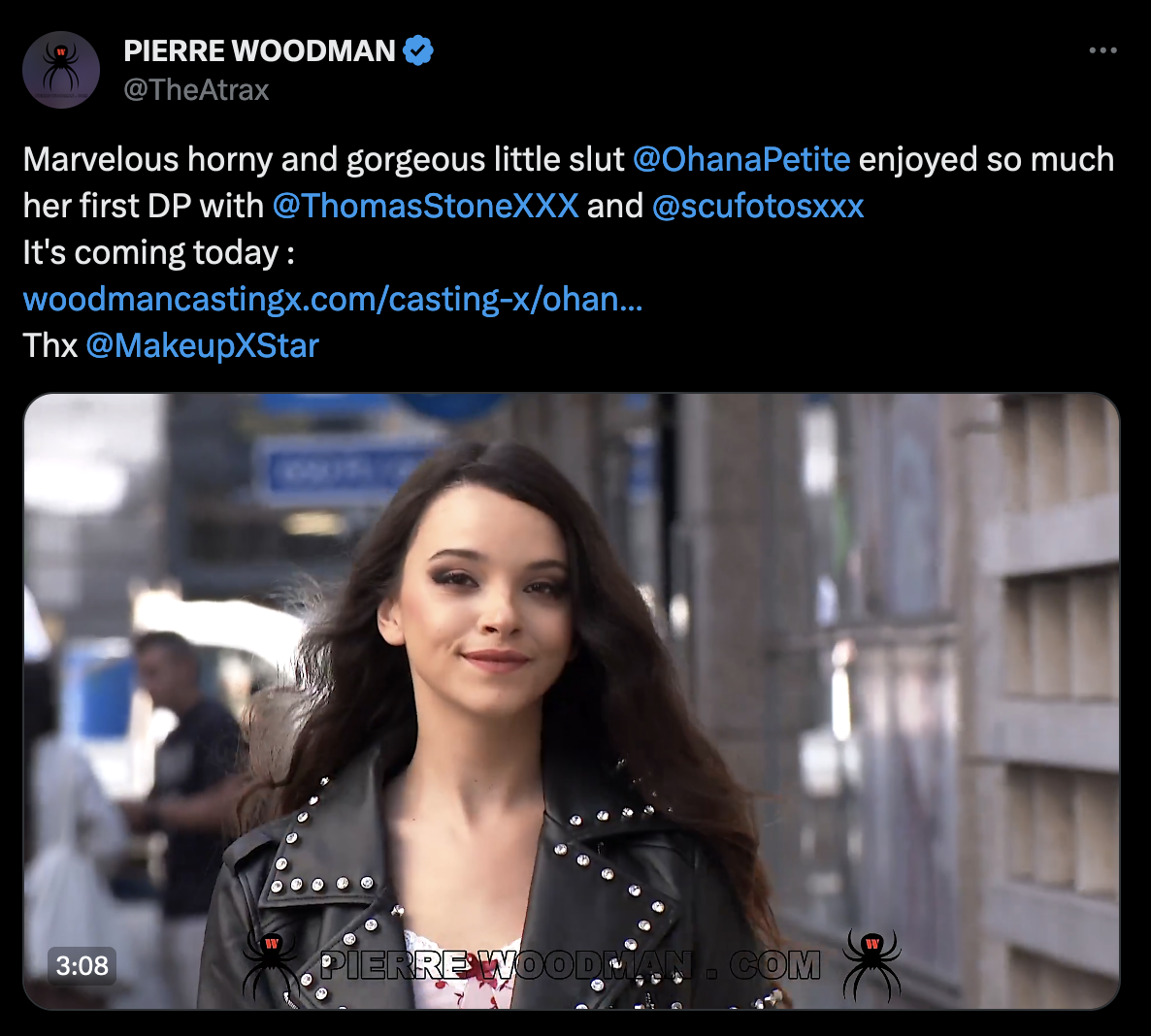The width and height of the screenshot is (1151, 1036).
Task: Click the 3:08 video duration badge
Action: (82, 965)
